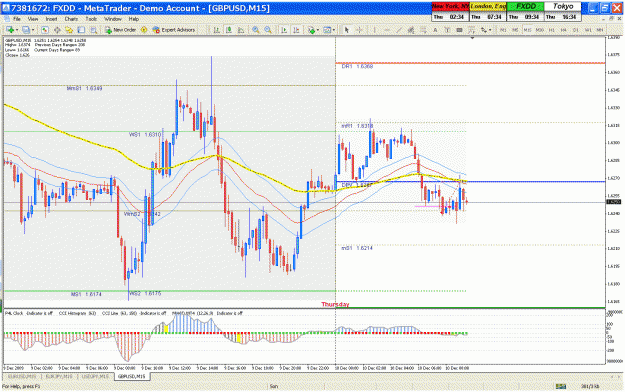Select the Fibonacci retracement tool
The height and width of the screenshot is (392, 625).
(x=423, y=30)
